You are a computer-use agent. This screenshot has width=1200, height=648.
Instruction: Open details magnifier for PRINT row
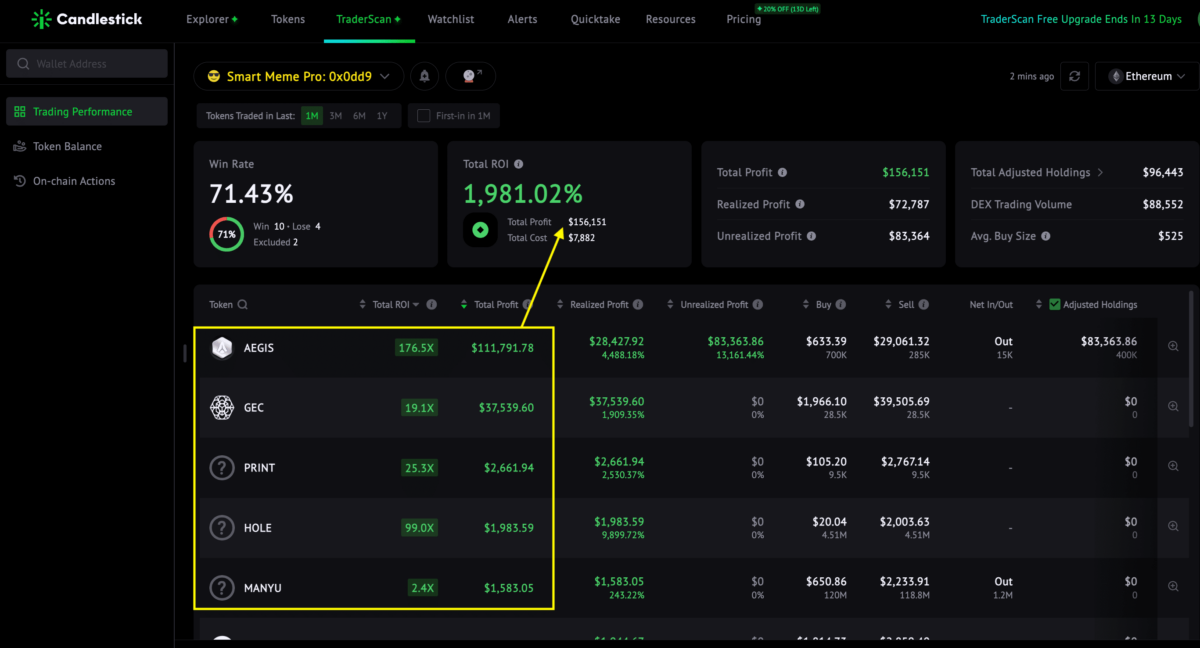click(x=1173, y=466)
